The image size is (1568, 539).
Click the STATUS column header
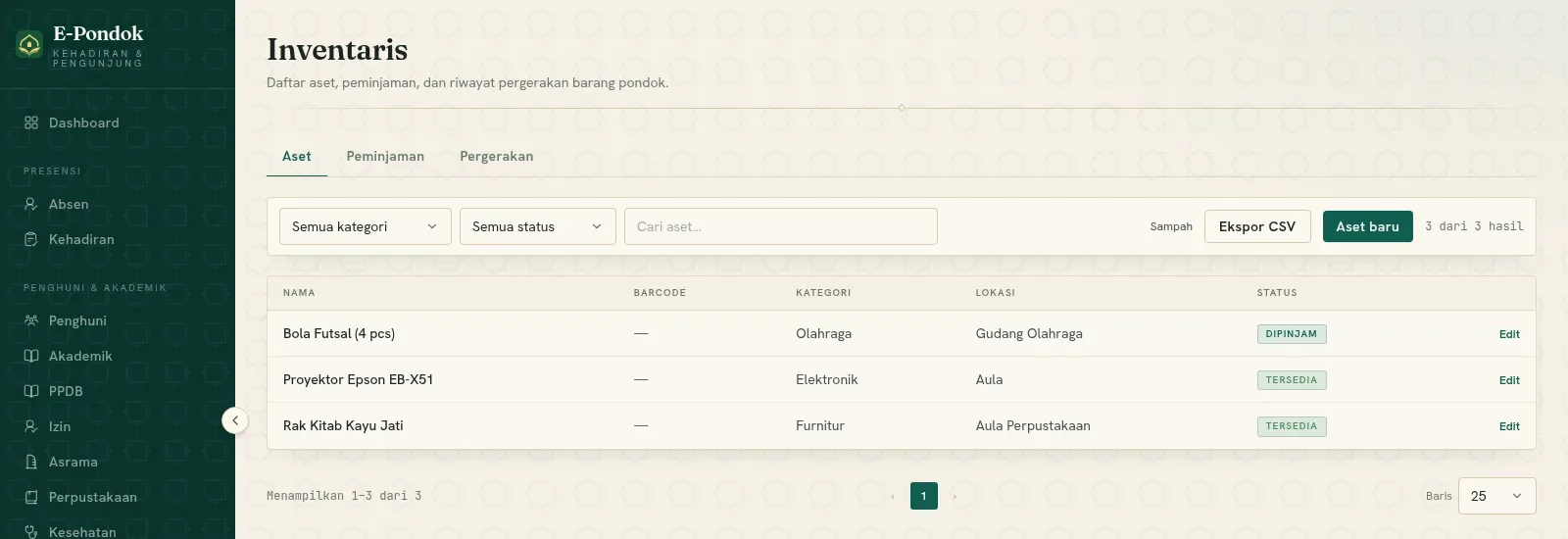[1277, 293]
